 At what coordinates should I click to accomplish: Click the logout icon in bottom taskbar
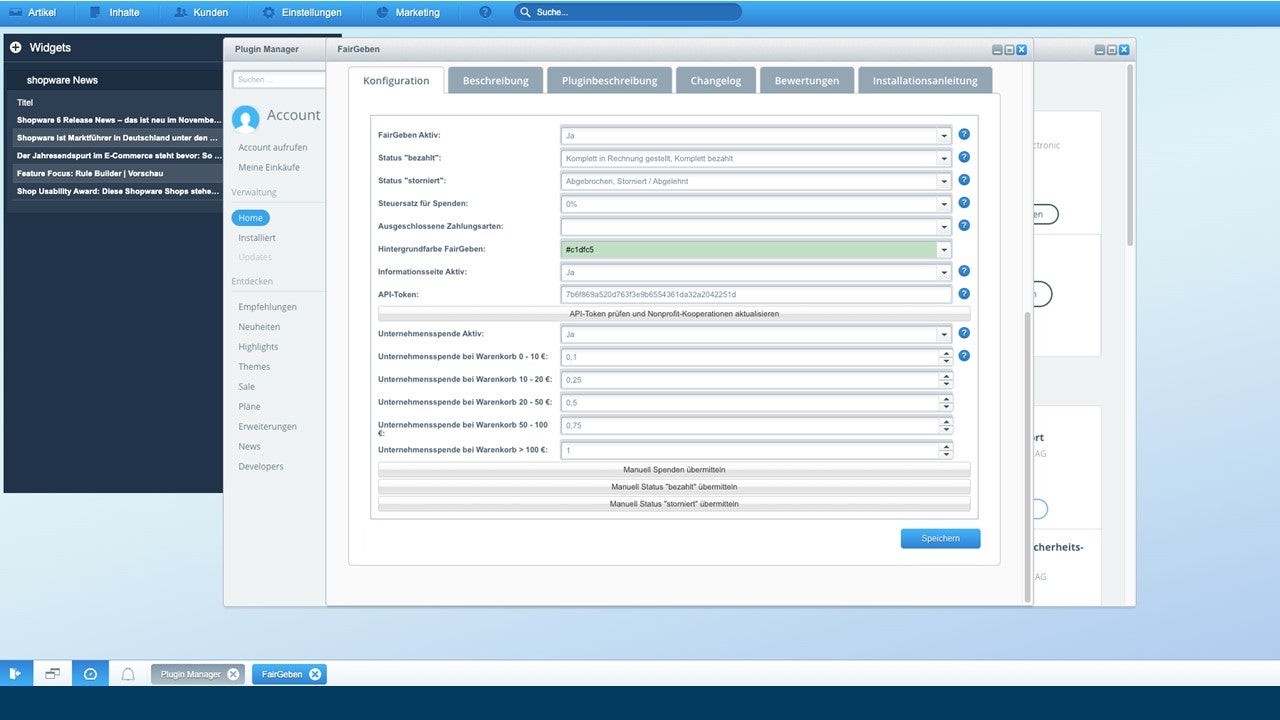click(x=15, y=674)
